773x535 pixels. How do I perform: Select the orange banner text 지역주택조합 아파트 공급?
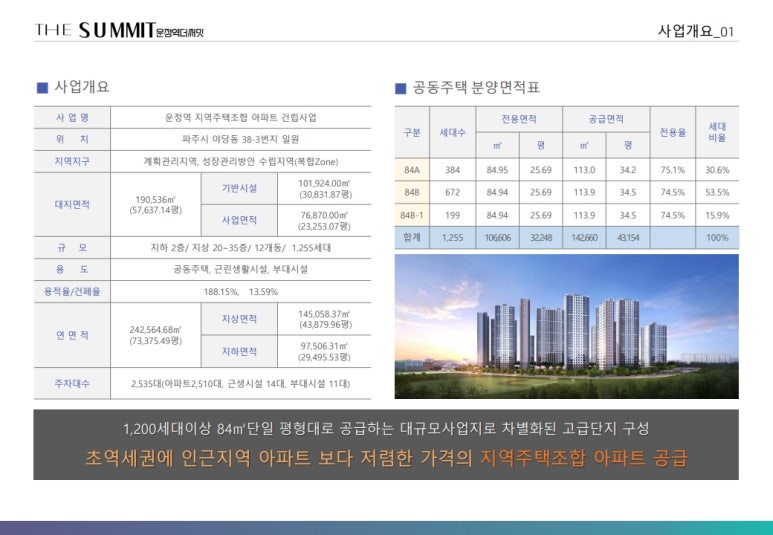click(x=584, y=458)
